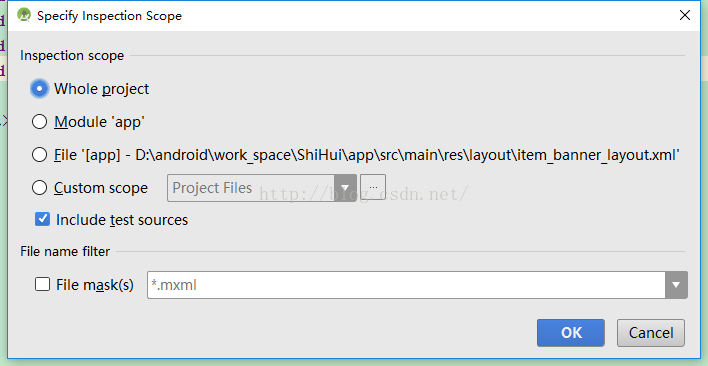Enable the File mask(s) checkbox
The image size is (708, 366).
click(42, 285)
